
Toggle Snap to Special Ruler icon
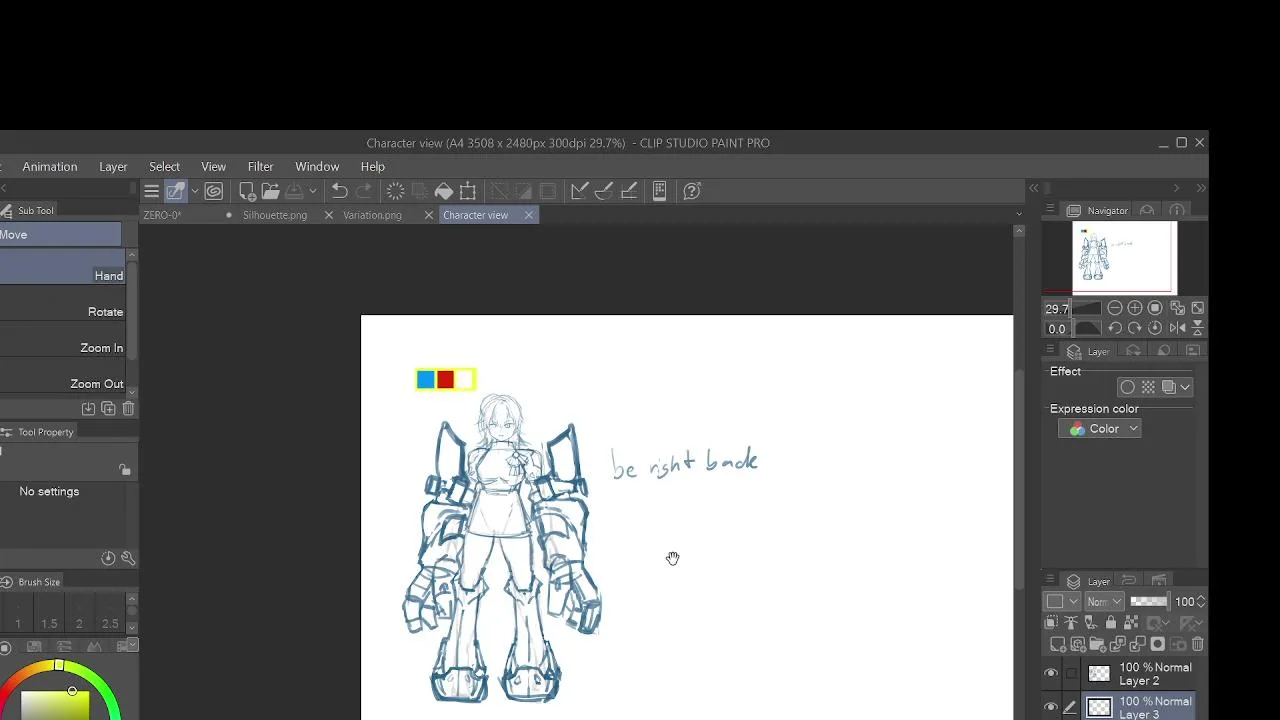pos(604,191)
